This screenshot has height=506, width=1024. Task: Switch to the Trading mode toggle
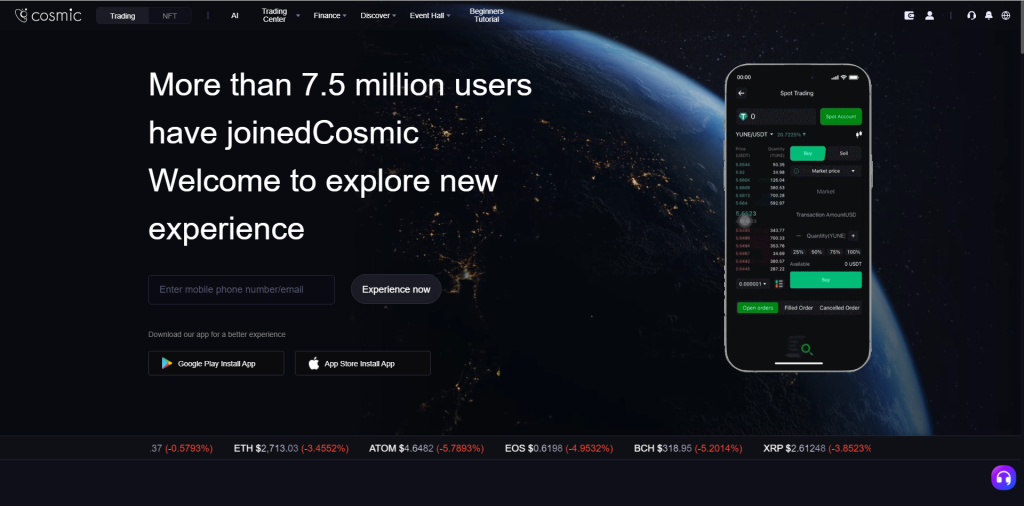(x=123, y=16)
